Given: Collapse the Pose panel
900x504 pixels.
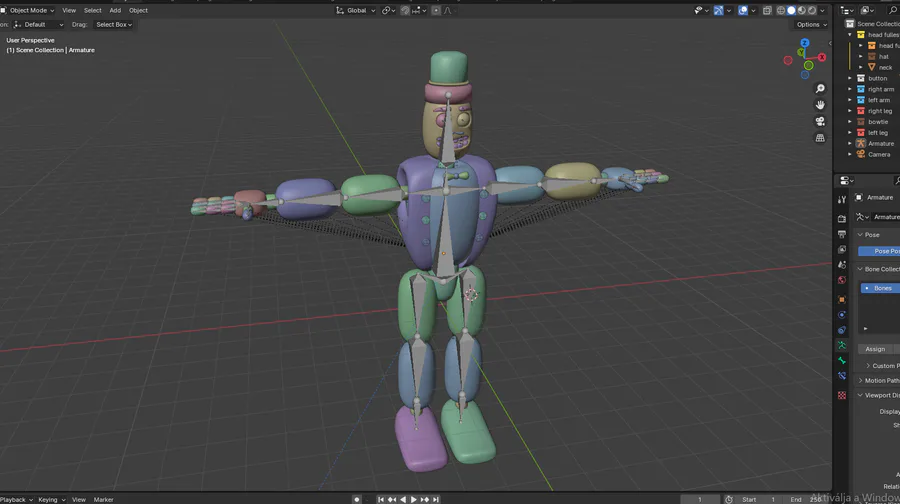Looking at the screenshot, I should (860, 235).
